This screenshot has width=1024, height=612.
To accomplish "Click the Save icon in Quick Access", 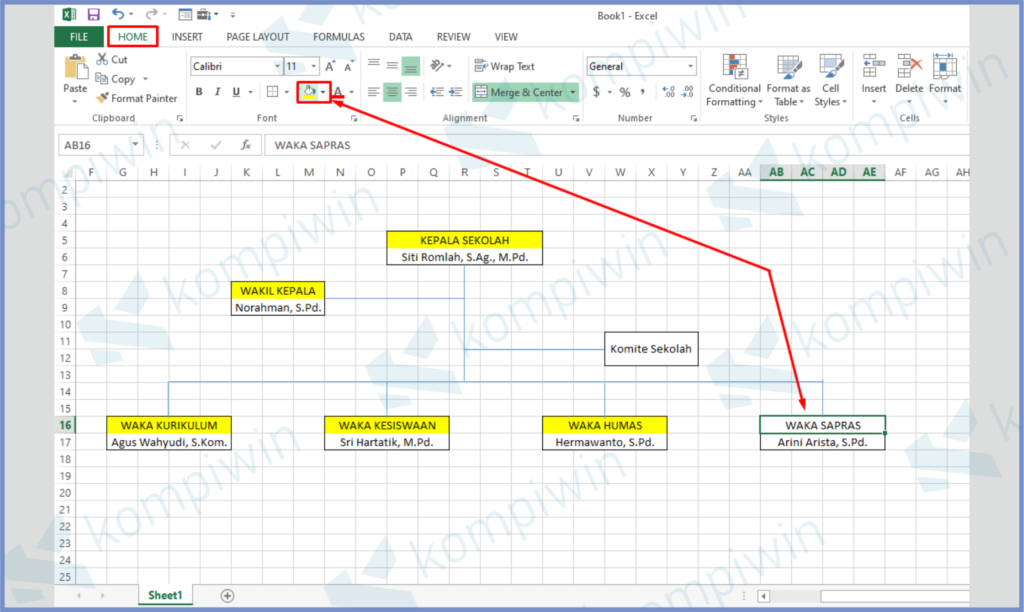I will tap(93, 15).
